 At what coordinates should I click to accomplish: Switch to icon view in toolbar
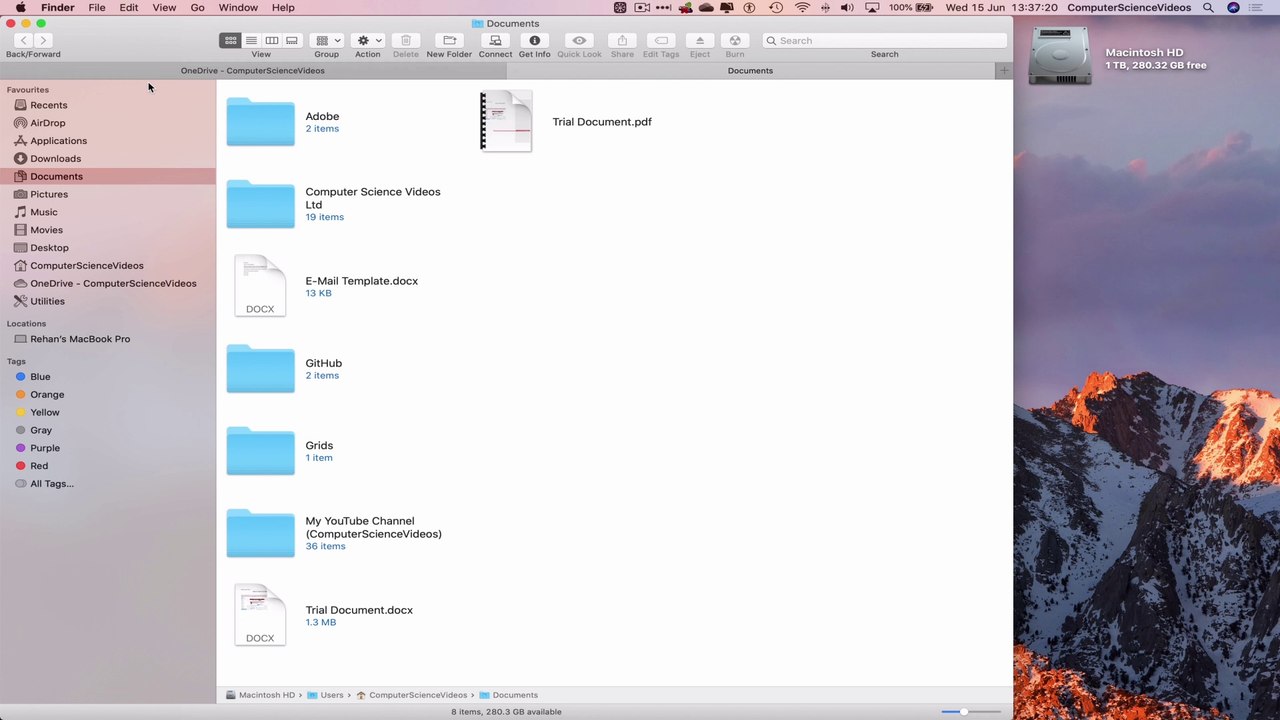click(230, 40)
